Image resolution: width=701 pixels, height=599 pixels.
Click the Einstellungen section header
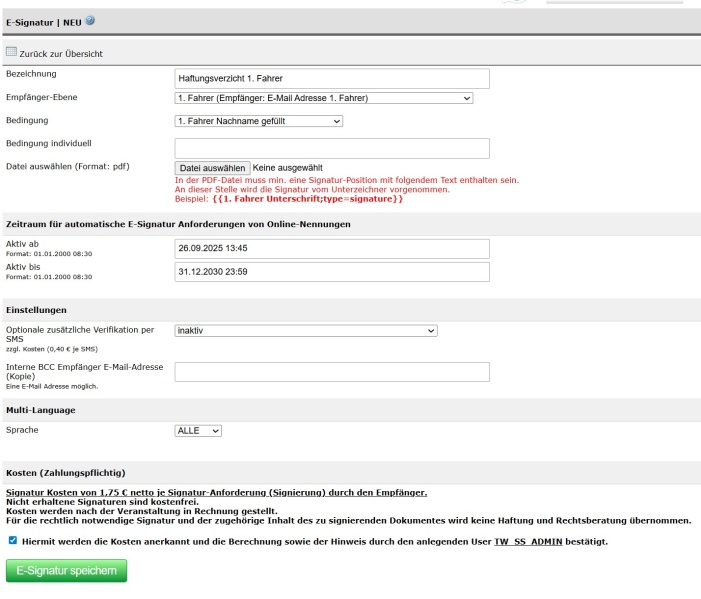click(38, 311)
